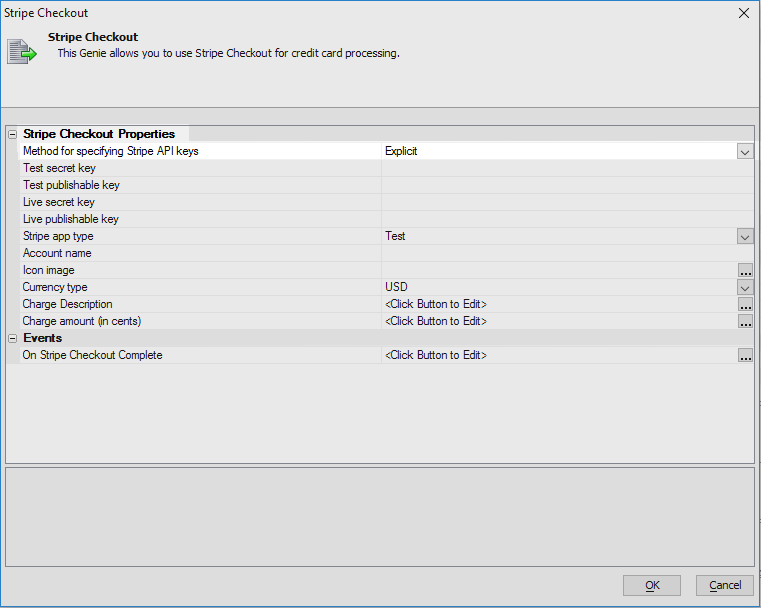761x608 pixels.
Task: Click the 'Explicit' value
Action: pos(401,151)
